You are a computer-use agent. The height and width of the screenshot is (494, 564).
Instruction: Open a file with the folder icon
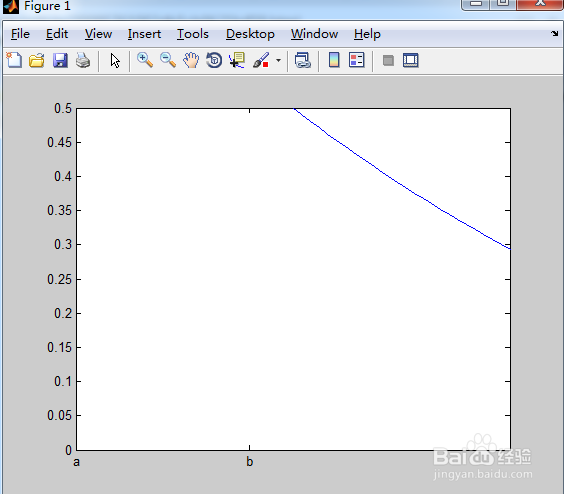coord(37,60)
